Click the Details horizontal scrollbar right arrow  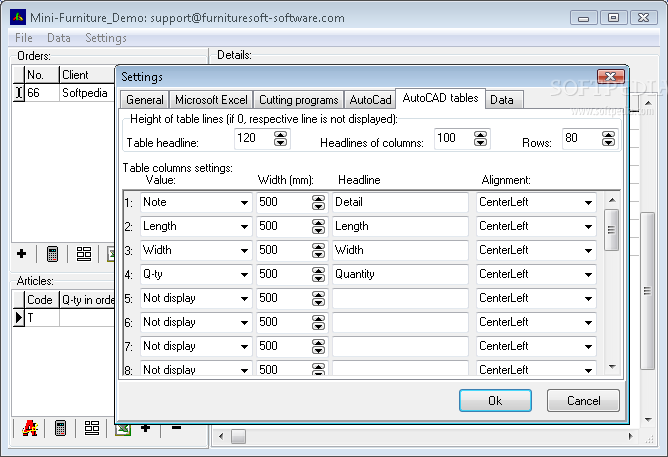[630, 436]
